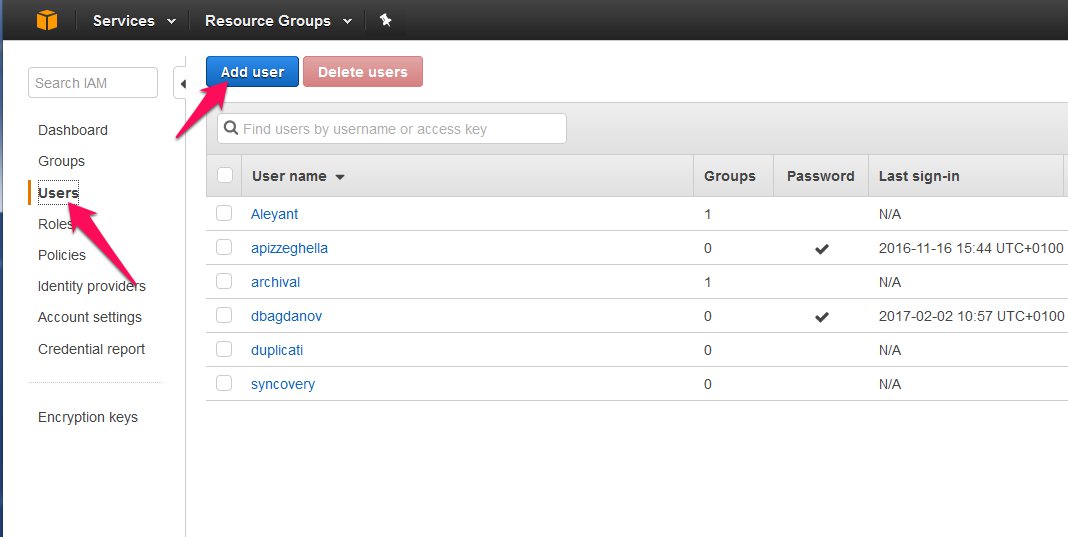Image resolution: width=1068 pixels, height=537 pixels.
Task: Expand the Resource Groups dropdown
Action: click(279, 20)
